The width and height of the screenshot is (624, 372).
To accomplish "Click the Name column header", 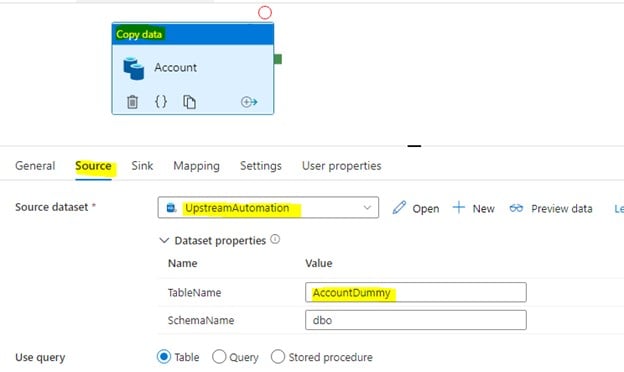I will click(x=182, y=263).
